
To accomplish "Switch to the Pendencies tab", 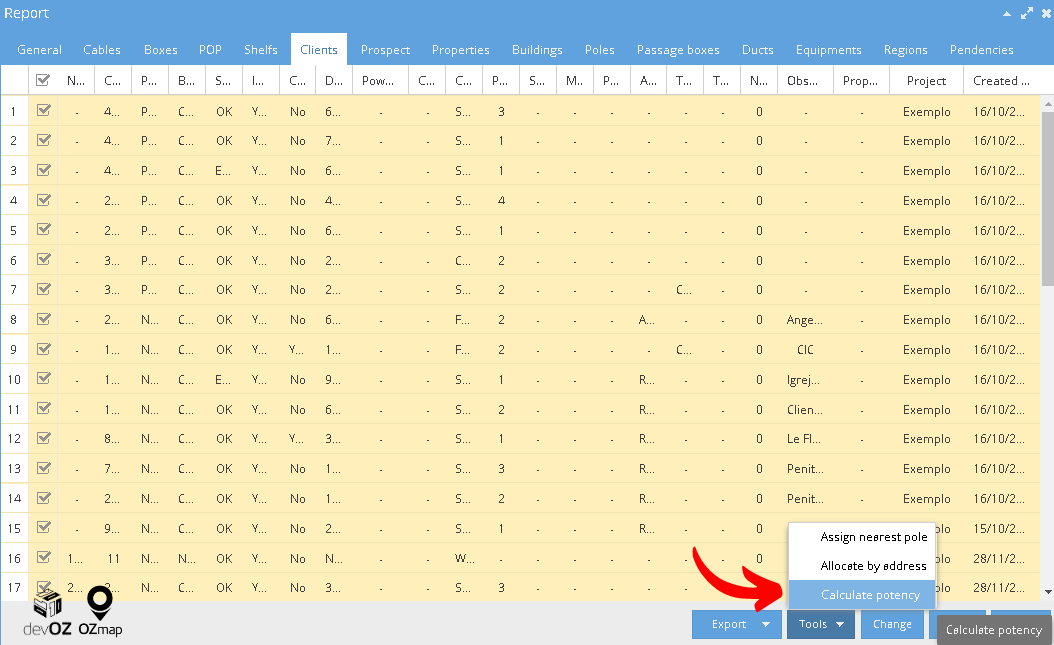I will pyautogui.click(x=981, y=50).
